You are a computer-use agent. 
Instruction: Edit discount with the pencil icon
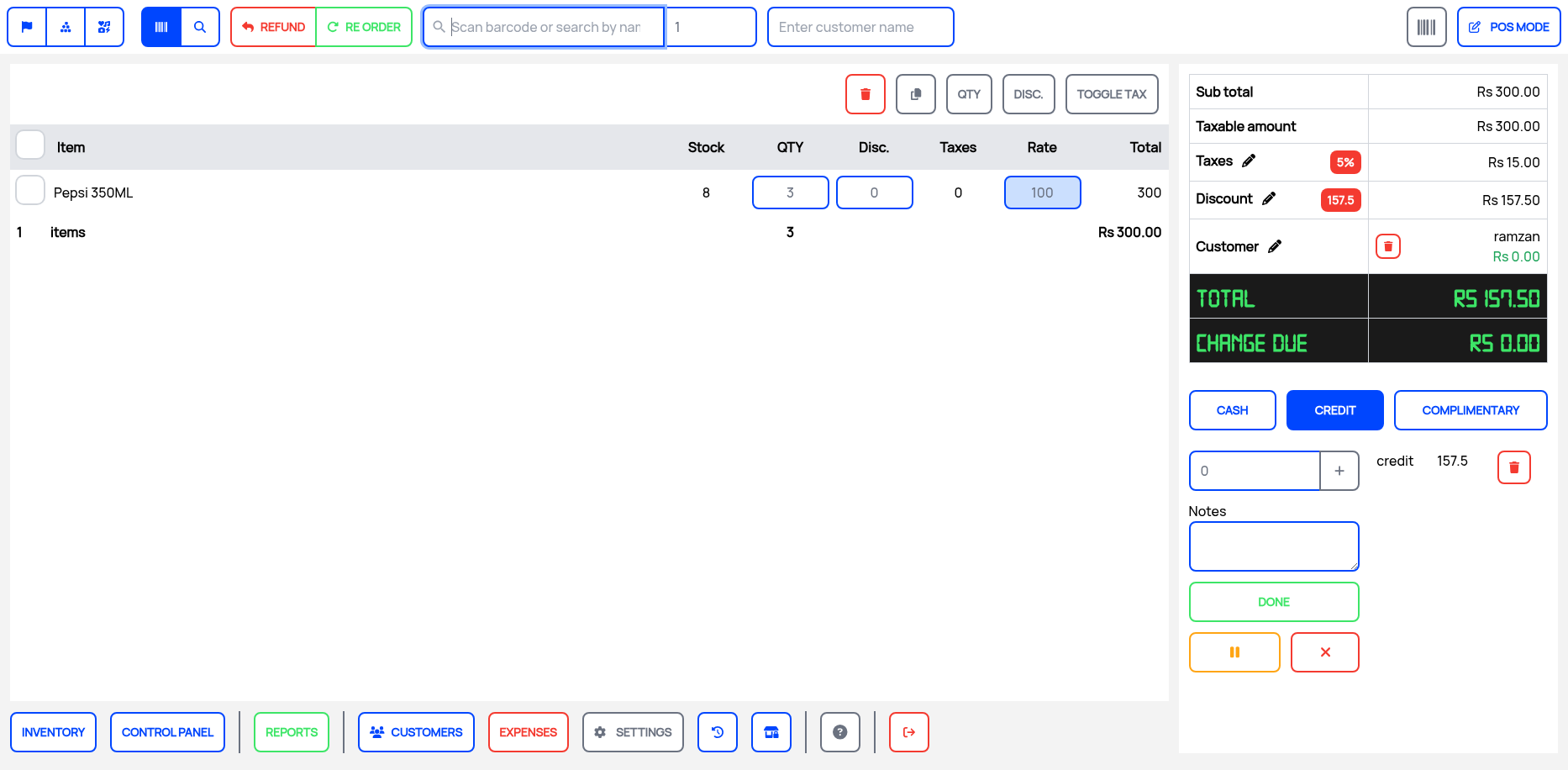click(x=1269, y=198)
